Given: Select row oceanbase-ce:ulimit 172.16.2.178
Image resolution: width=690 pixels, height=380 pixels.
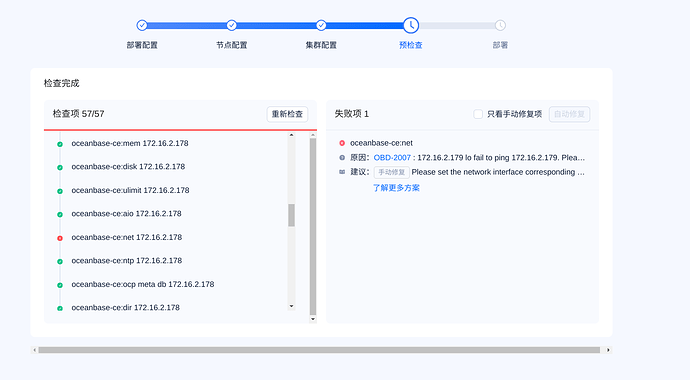Looking at the screenshot, I should tap(130, 190).
